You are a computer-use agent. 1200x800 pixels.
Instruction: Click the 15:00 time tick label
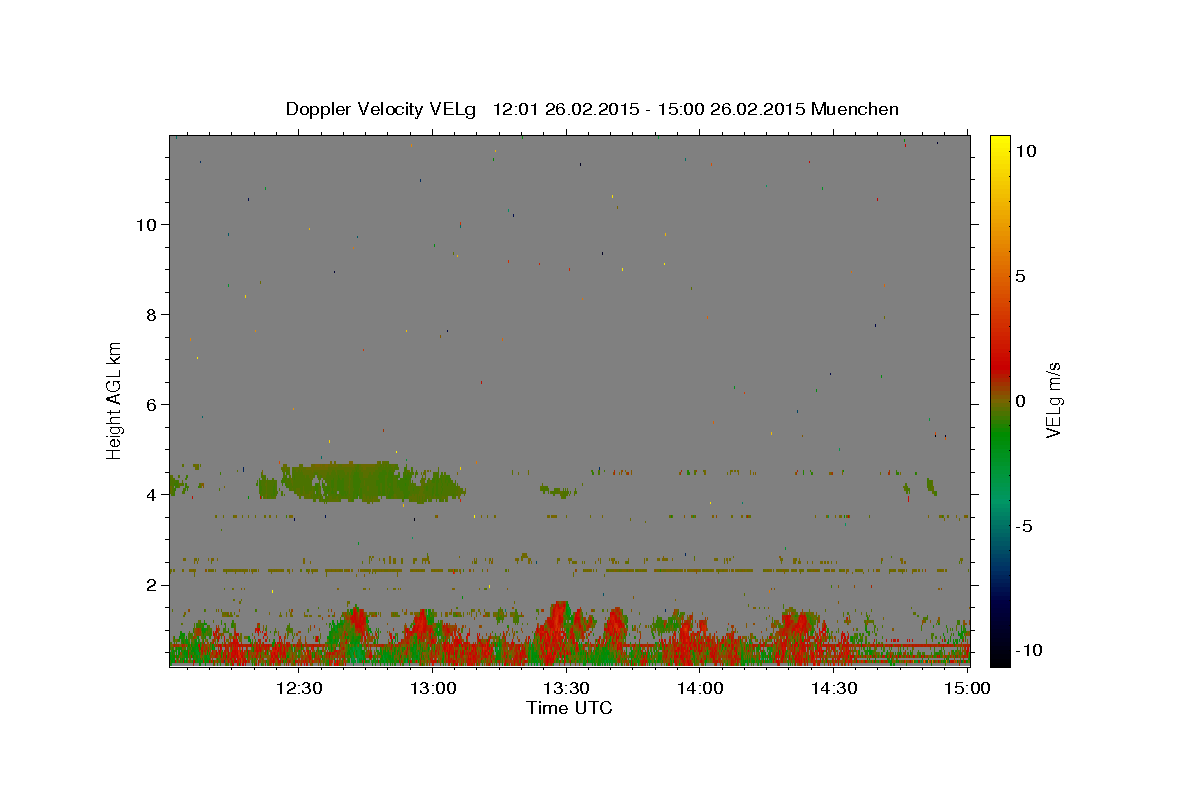(967, 688)
